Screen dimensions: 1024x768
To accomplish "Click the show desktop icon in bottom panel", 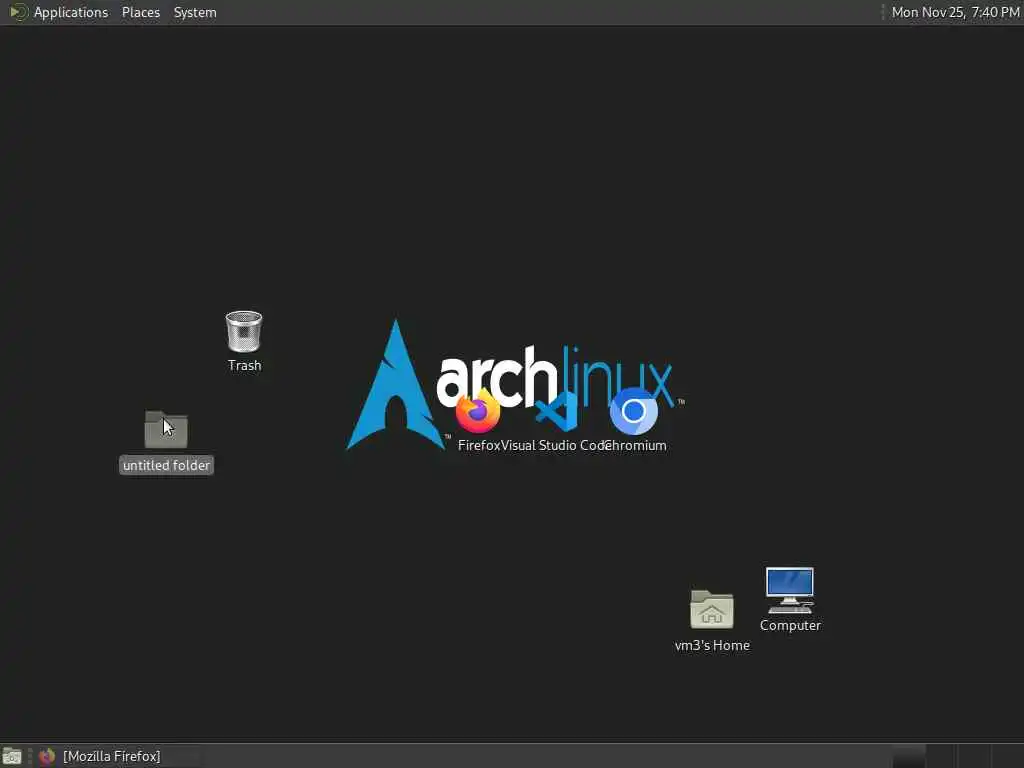I will [x=12, y=756].
